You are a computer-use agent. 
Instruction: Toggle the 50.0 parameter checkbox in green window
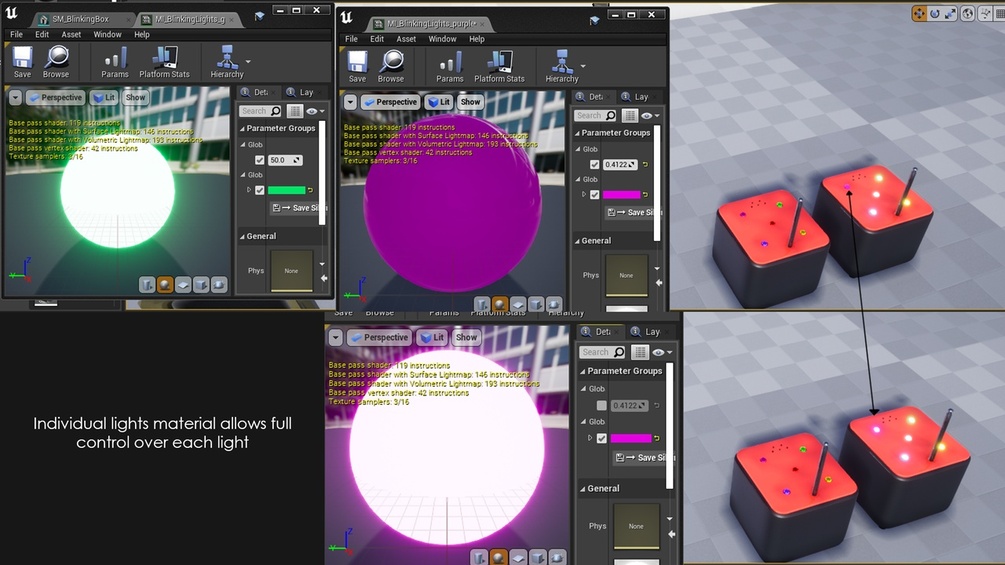tap(260, 160)
